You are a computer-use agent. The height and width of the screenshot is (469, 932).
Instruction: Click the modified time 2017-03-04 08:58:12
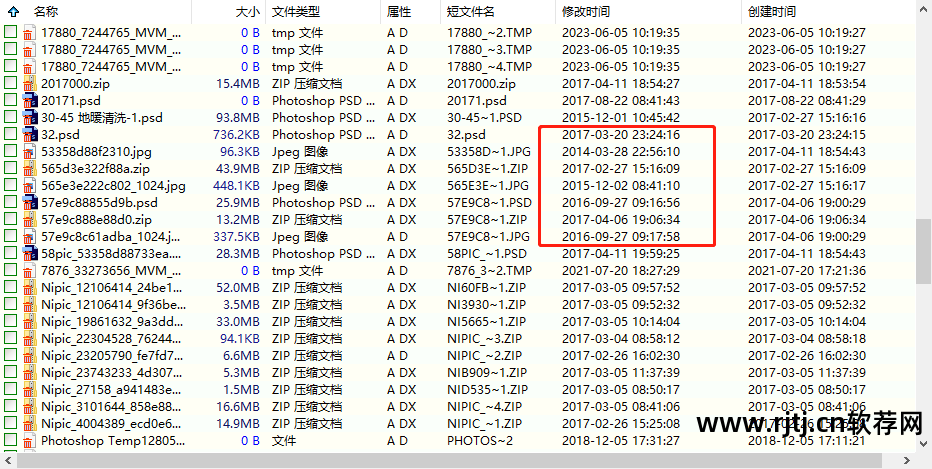tap(621, 339)
